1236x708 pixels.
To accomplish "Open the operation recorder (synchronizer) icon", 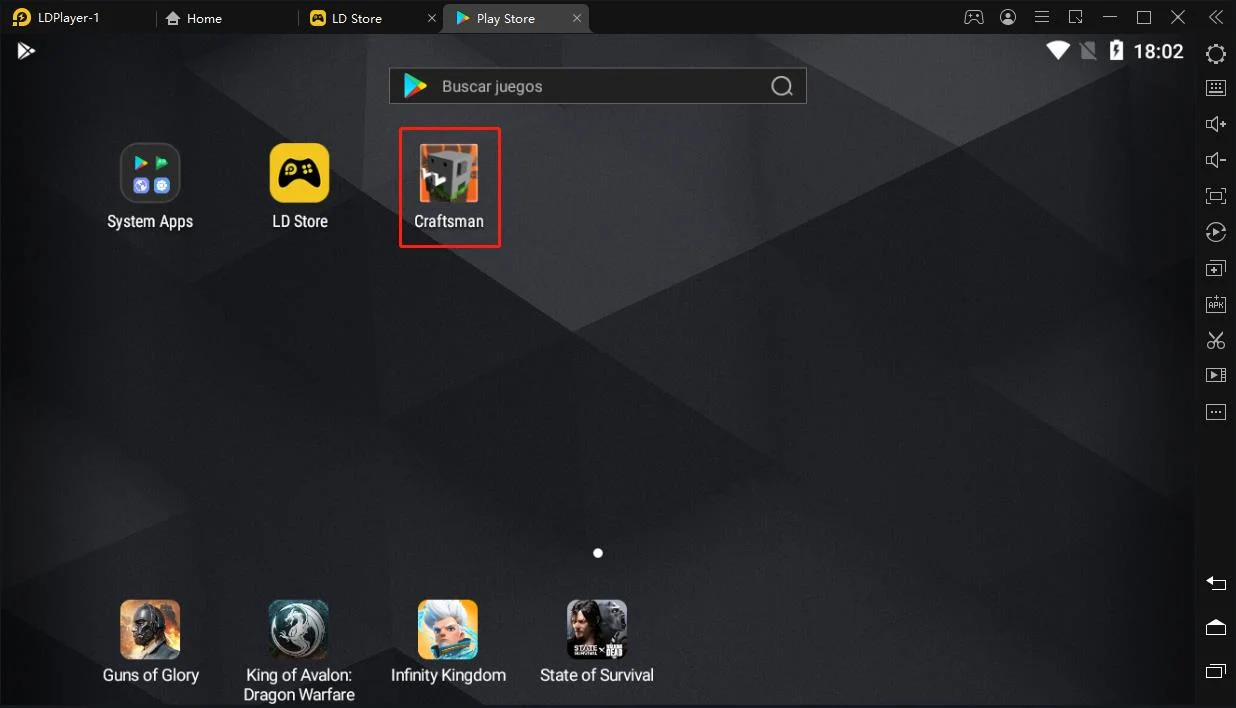I will coord(1216,232).
